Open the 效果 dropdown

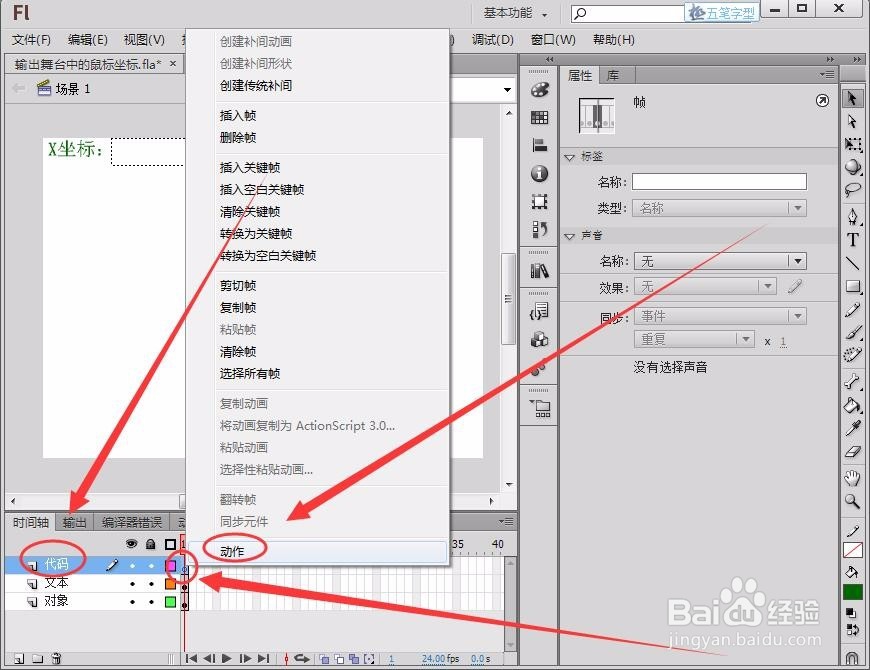pyautogui.click(x=704, y=286)
